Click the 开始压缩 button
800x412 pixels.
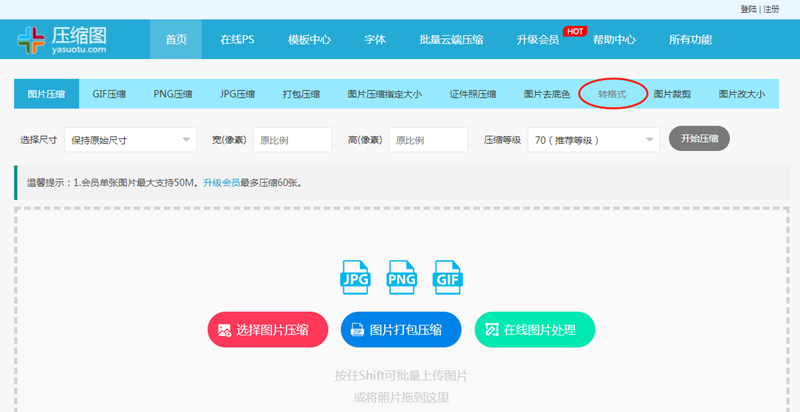(699, 139)
